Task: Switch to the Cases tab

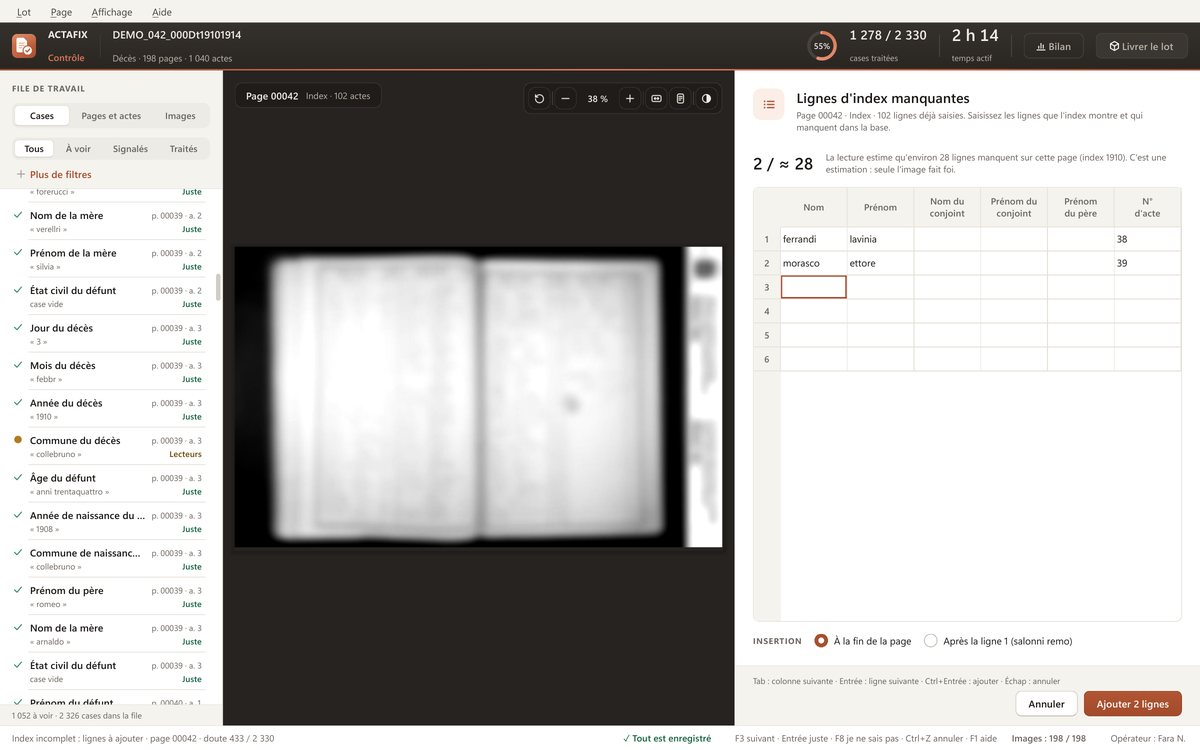Action: [42, 116]
